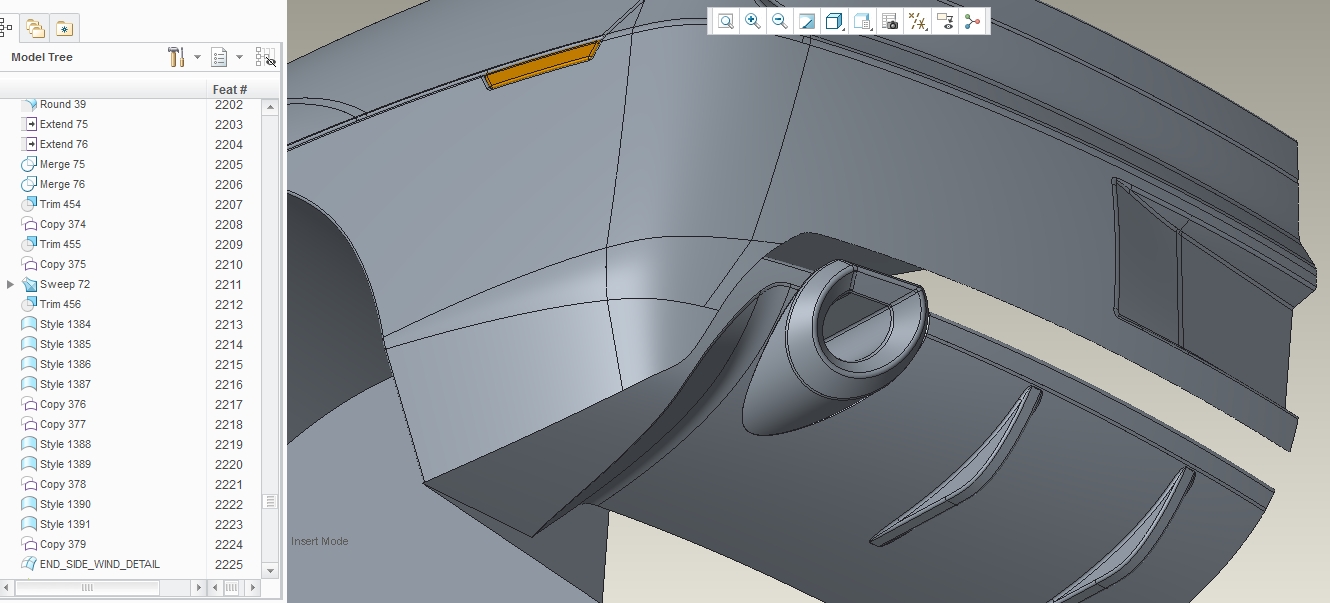Select Trim 455 feature
This screenshot has width=1330, height=603.
(x=60, y=244)
